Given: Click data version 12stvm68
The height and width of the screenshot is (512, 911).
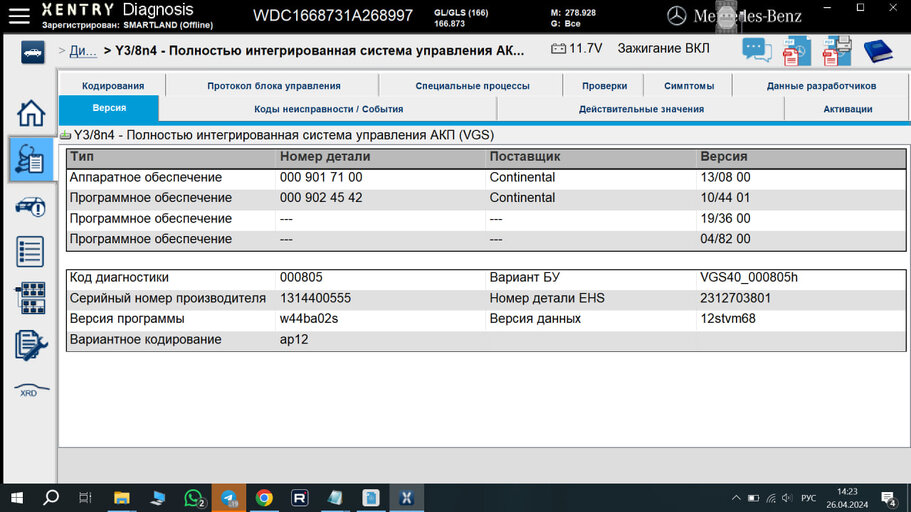Looking at the screenshot, I should click(x=727, y=318).
